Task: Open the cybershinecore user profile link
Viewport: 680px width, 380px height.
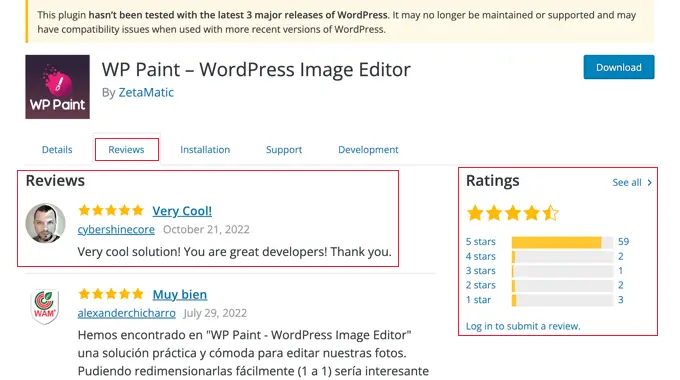Action: pyautogui.click(x=116, y=229)
